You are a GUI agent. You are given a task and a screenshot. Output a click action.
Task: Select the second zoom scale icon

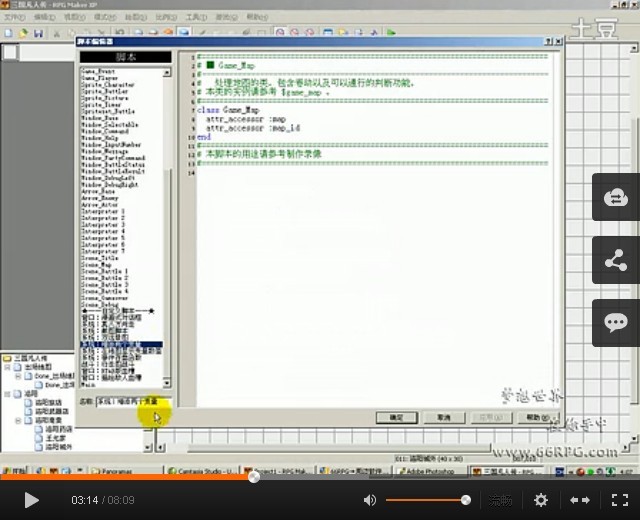[295, 33]
